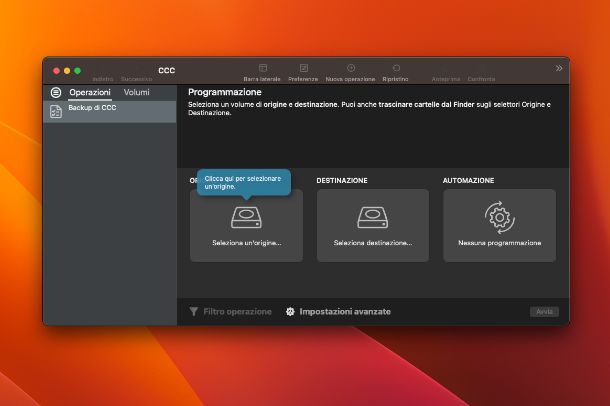Click the Confronta toolbar item
Viewport: 610px width, 406px height.
(x=481, y=79)
